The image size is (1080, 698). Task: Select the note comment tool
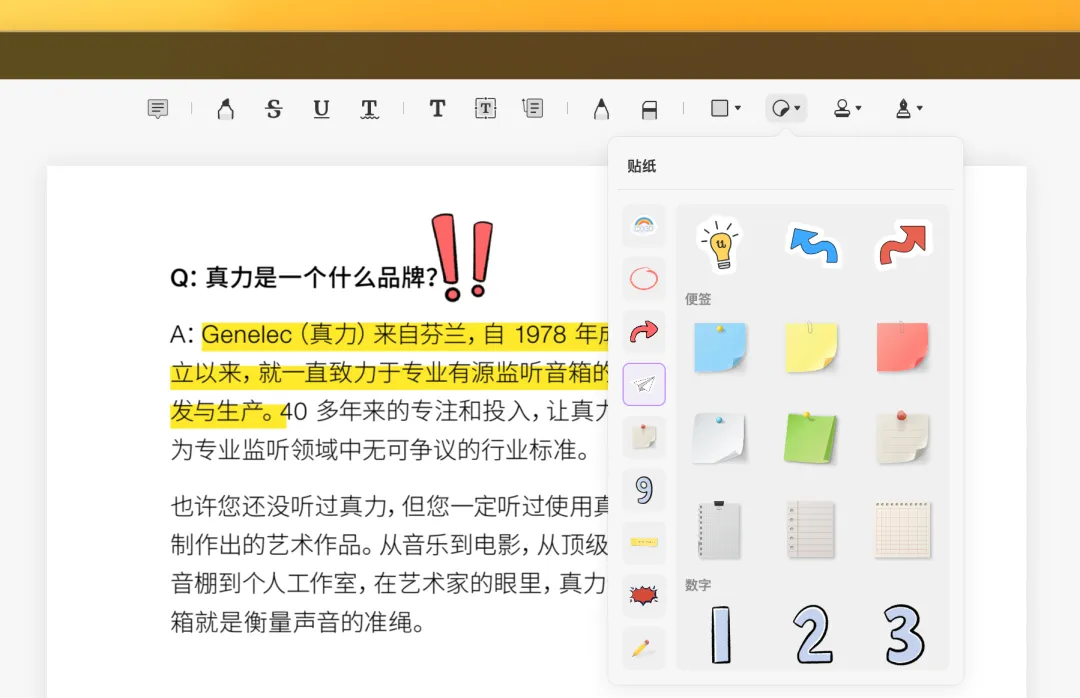tap(158, 109)
